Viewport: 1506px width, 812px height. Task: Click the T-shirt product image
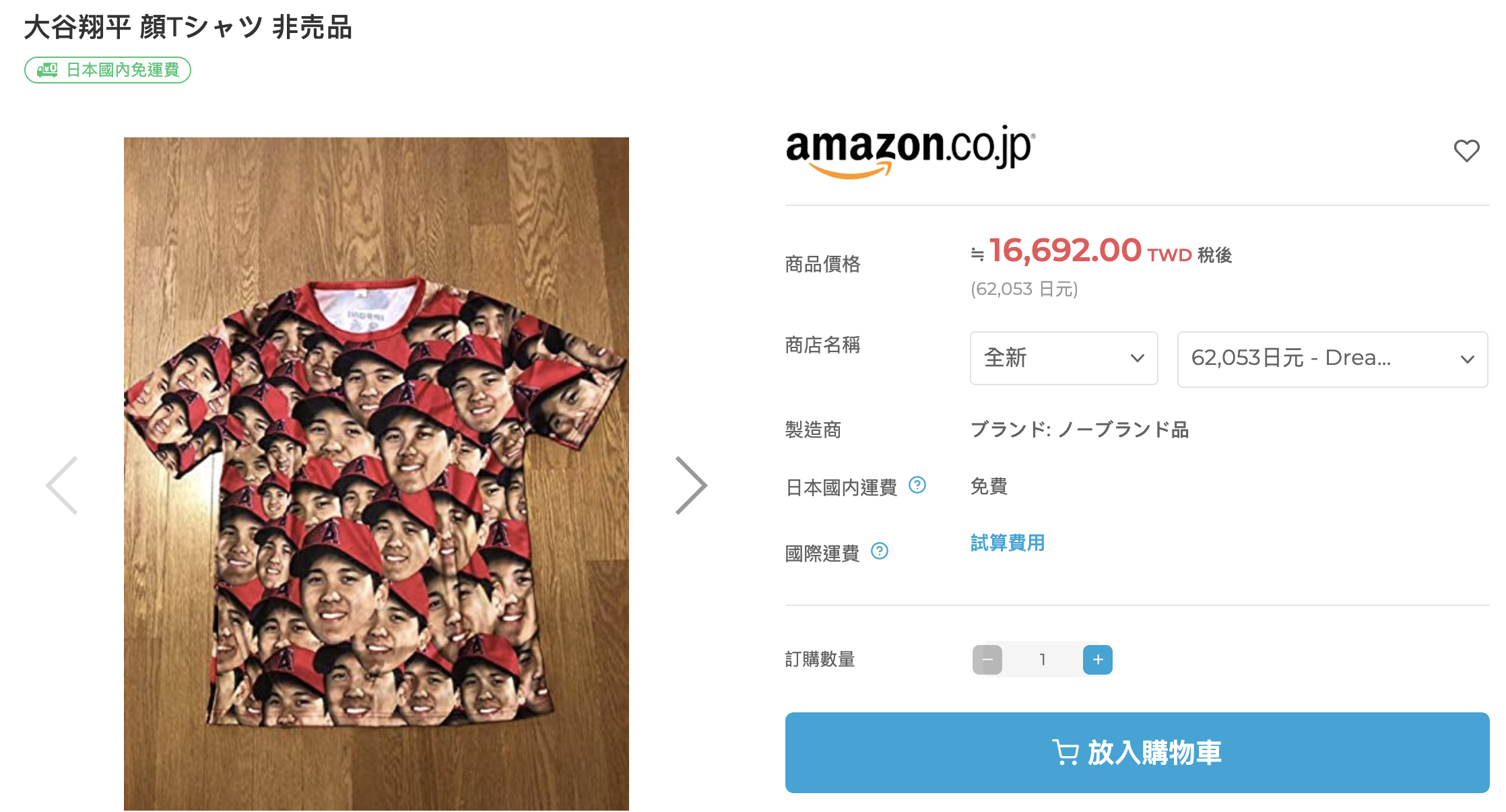[x=376, y=474]
